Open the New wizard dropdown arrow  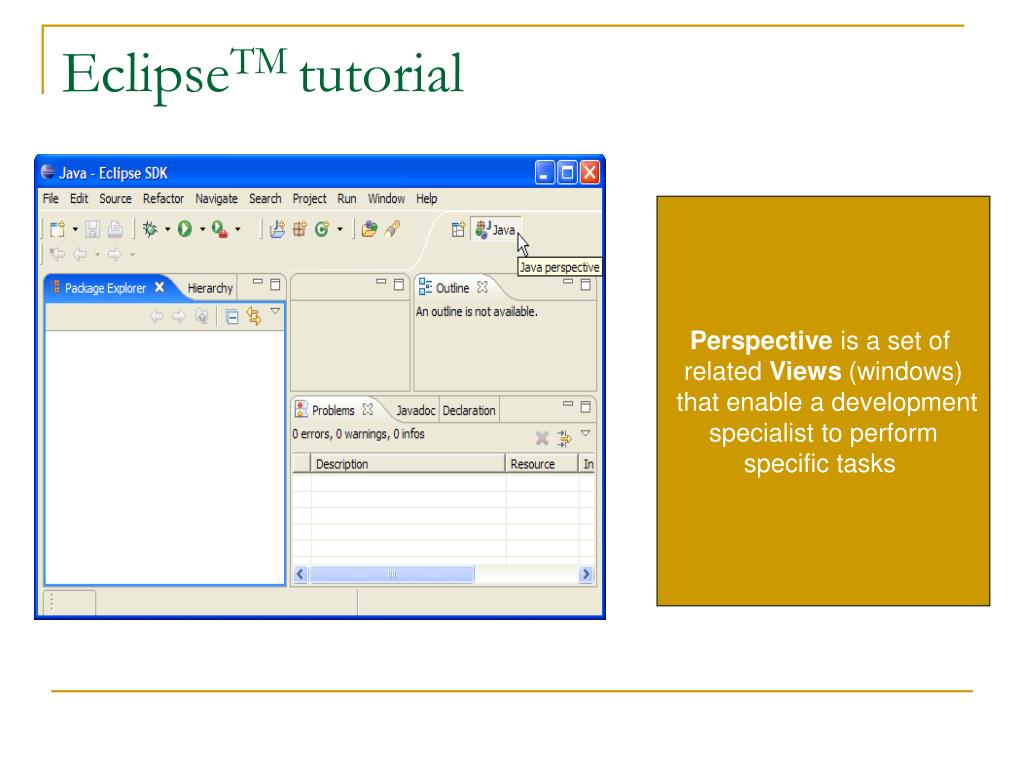(75, 229)
